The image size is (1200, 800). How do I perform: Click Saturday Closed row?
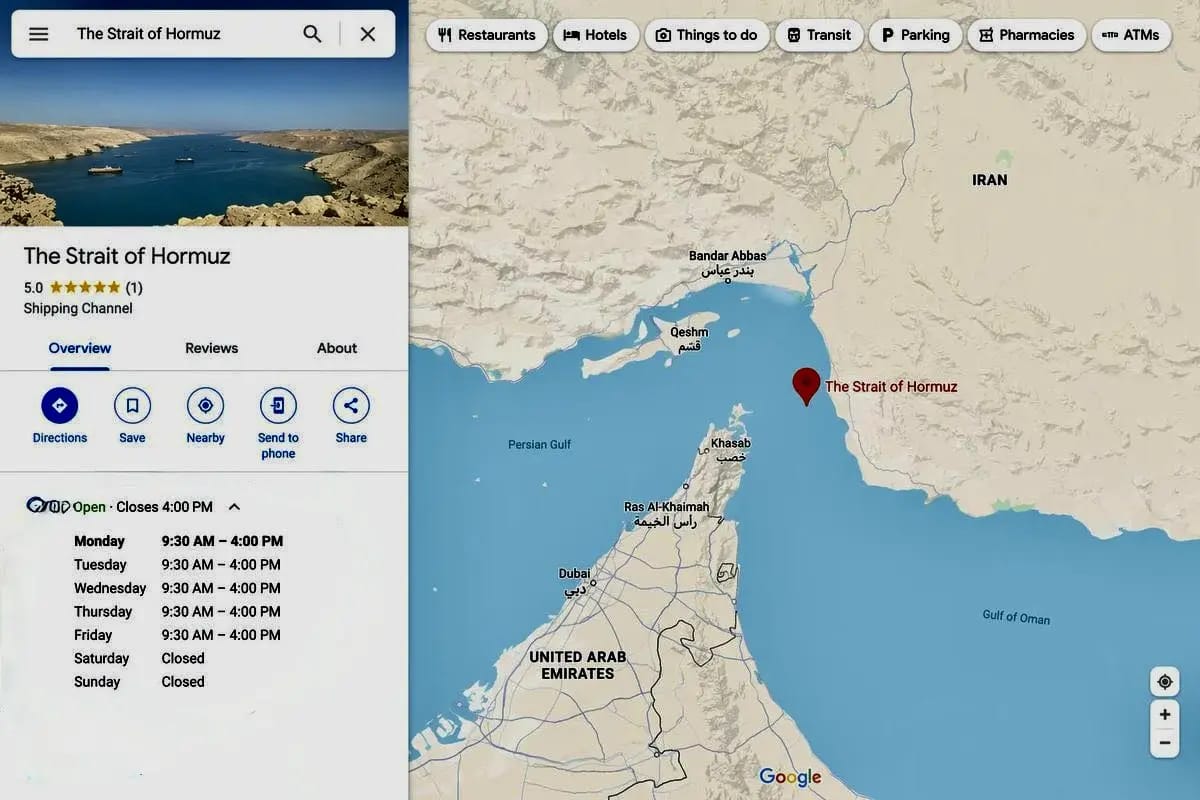(x=139, y=658)
